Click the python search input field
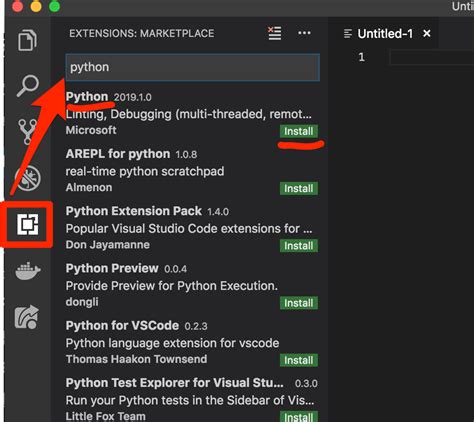 coord(193,67)
